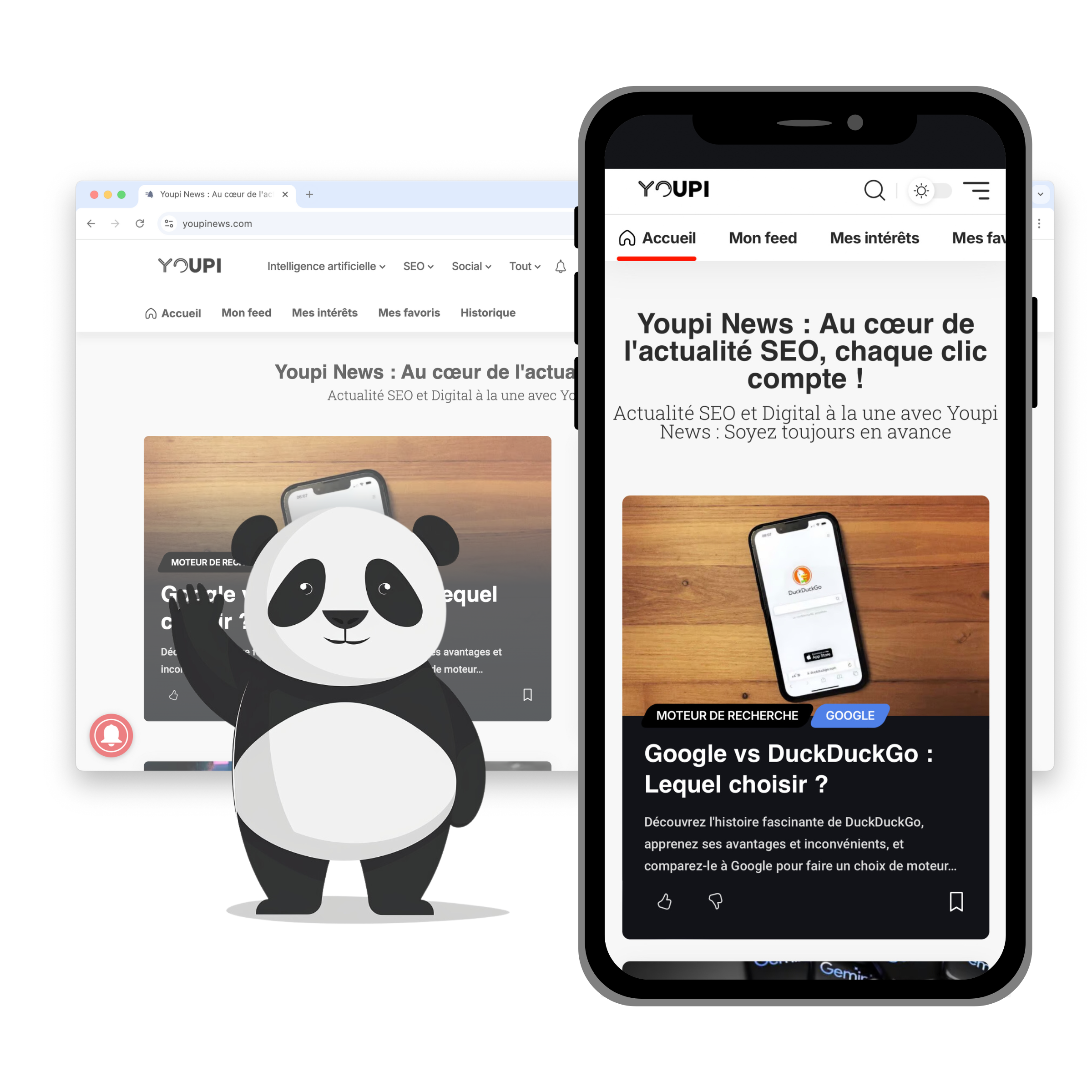Click the notification bell icon
Viewport: 1092px width, 1092px height.
click(x=558, y=268)
